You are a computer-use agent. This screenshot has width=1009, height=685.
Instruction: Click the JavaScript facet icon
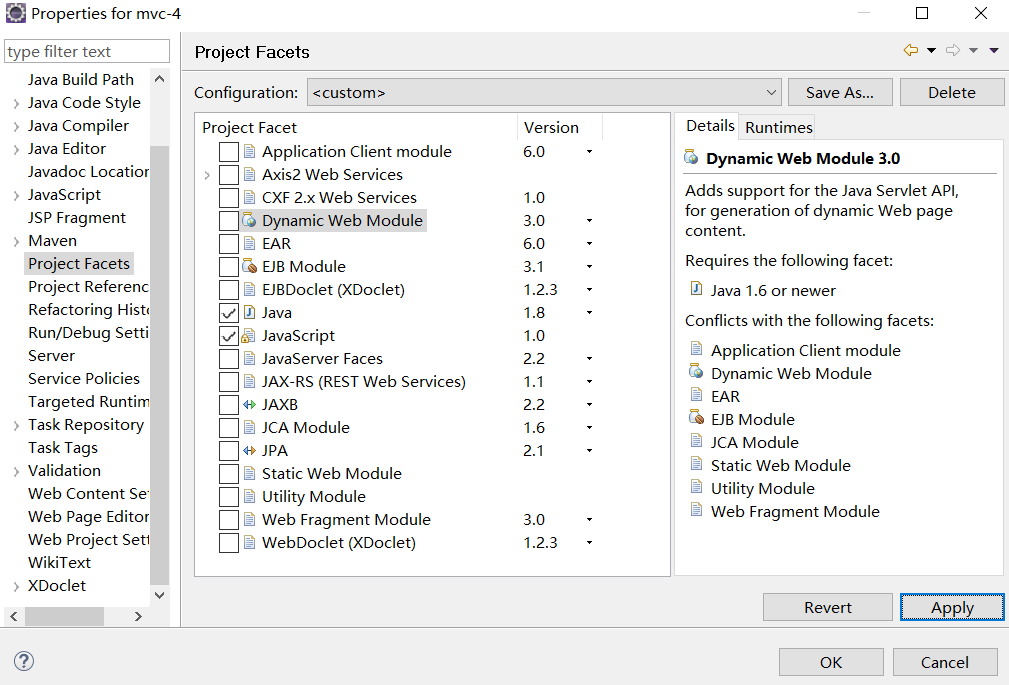coord(249,336)
